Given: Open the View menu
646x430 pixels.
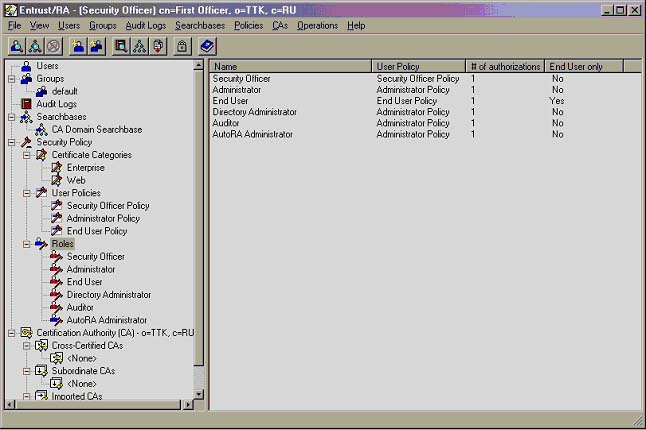Looking at the screenshot, I should click(x=39, y=26).
